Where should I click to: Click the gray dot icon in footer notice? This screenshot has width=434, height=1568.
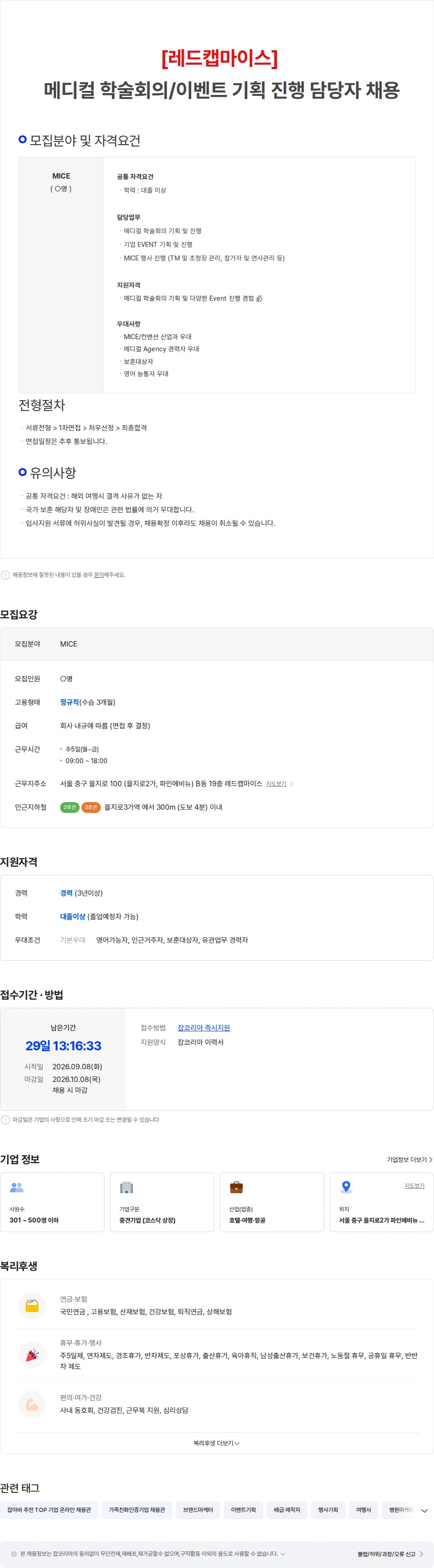[x=14, y=1554]
